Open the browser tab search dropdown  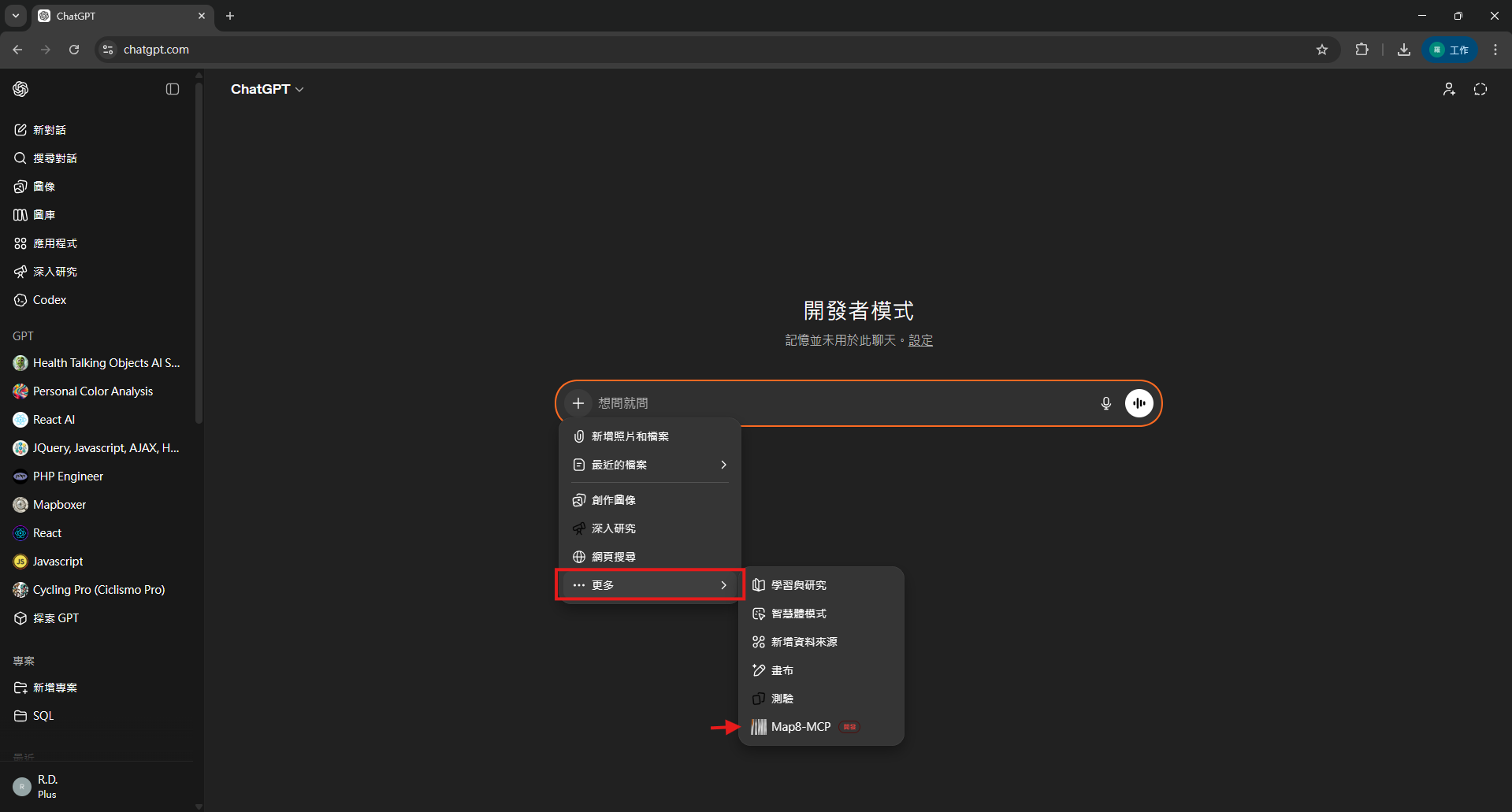coord(16,16)
